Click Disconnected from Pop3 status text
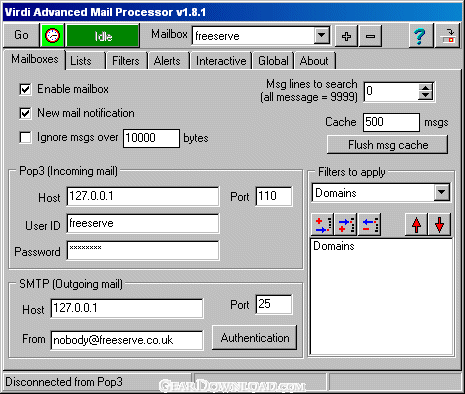This screenshot has width=465, height=394. [x=64, y=382]
